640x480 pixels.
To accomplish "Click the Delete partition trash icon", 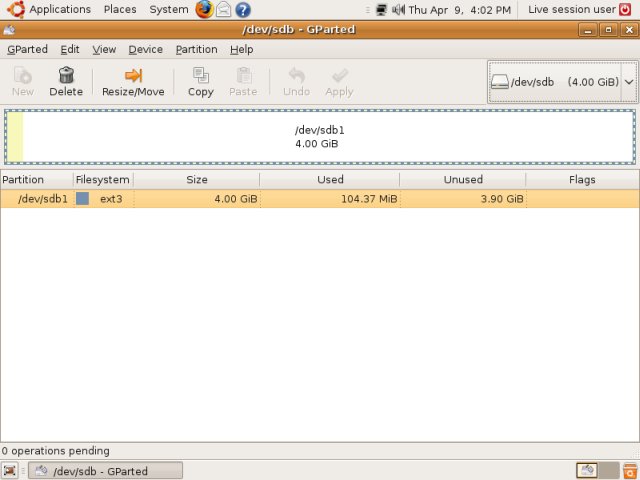I will click(66, 75).
